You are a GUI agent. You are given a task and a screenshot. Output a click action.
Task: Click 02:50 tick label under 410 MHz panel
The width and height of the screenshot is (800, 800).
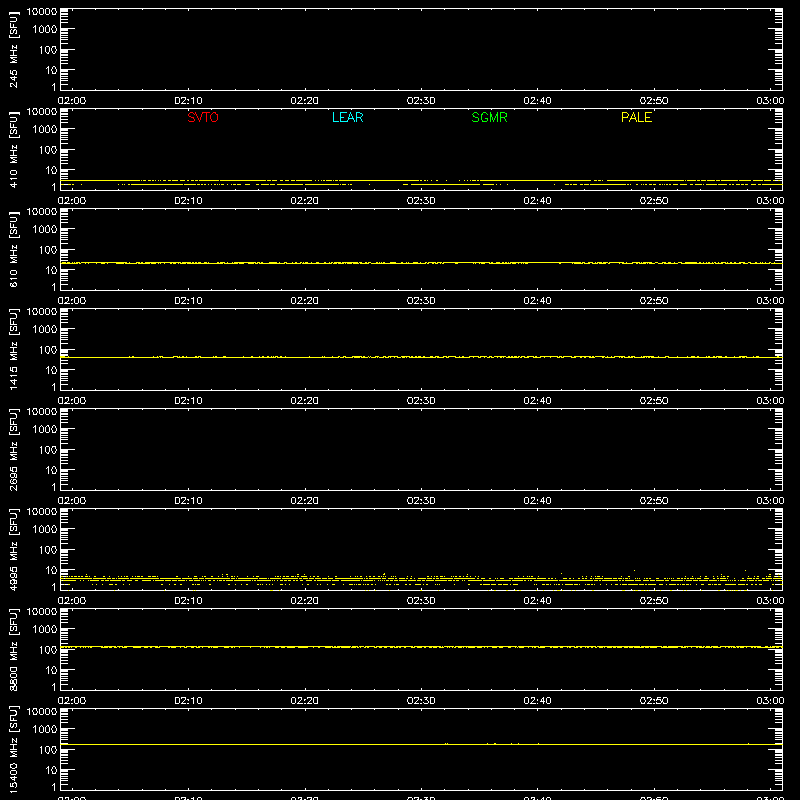pos(654,201)
